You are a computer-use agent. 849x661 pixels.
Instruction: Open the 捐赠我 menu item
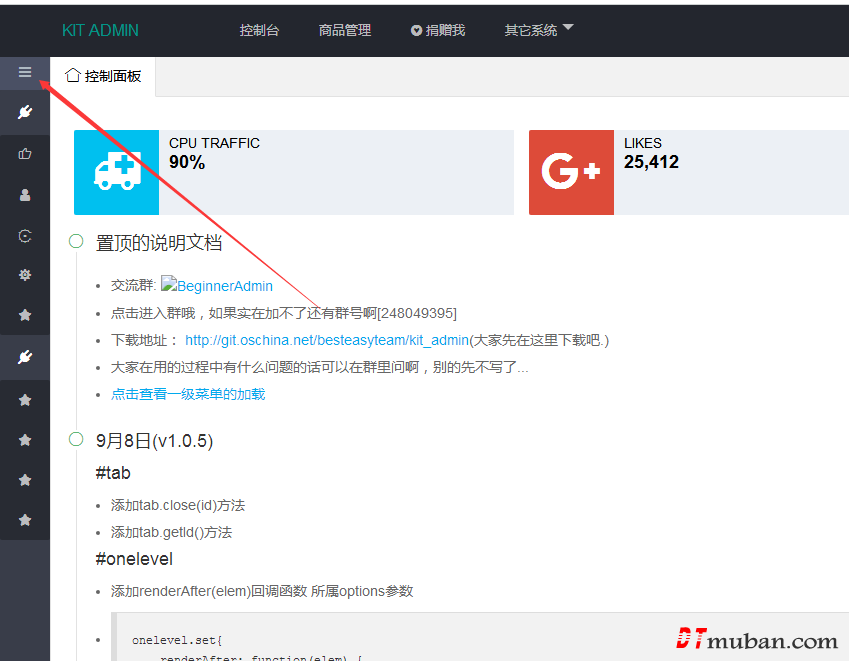438,30
